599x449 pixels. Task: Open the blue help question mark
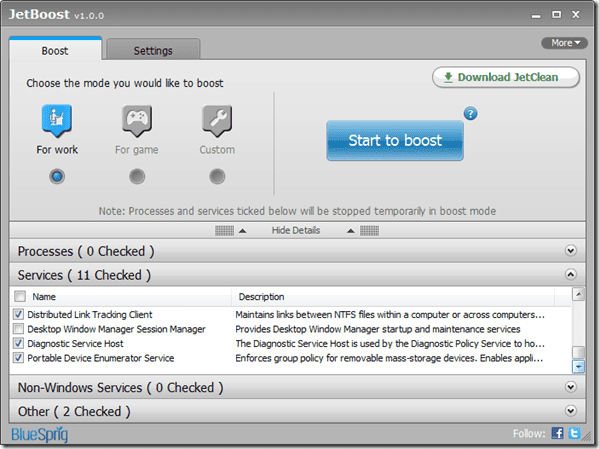(470, 113)
